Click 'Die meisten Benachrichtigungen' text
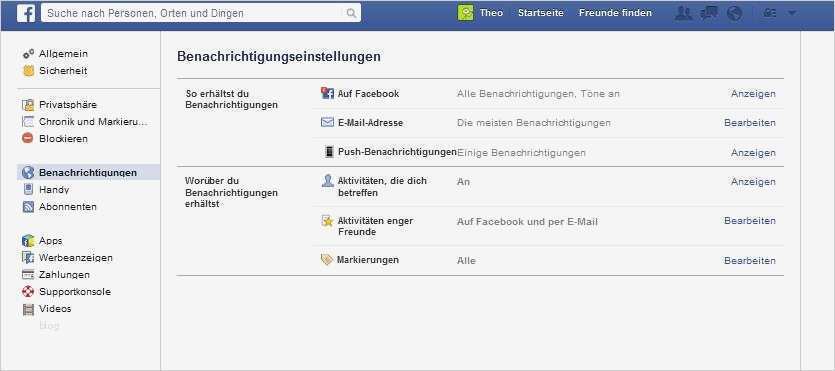 coord(534,123)
